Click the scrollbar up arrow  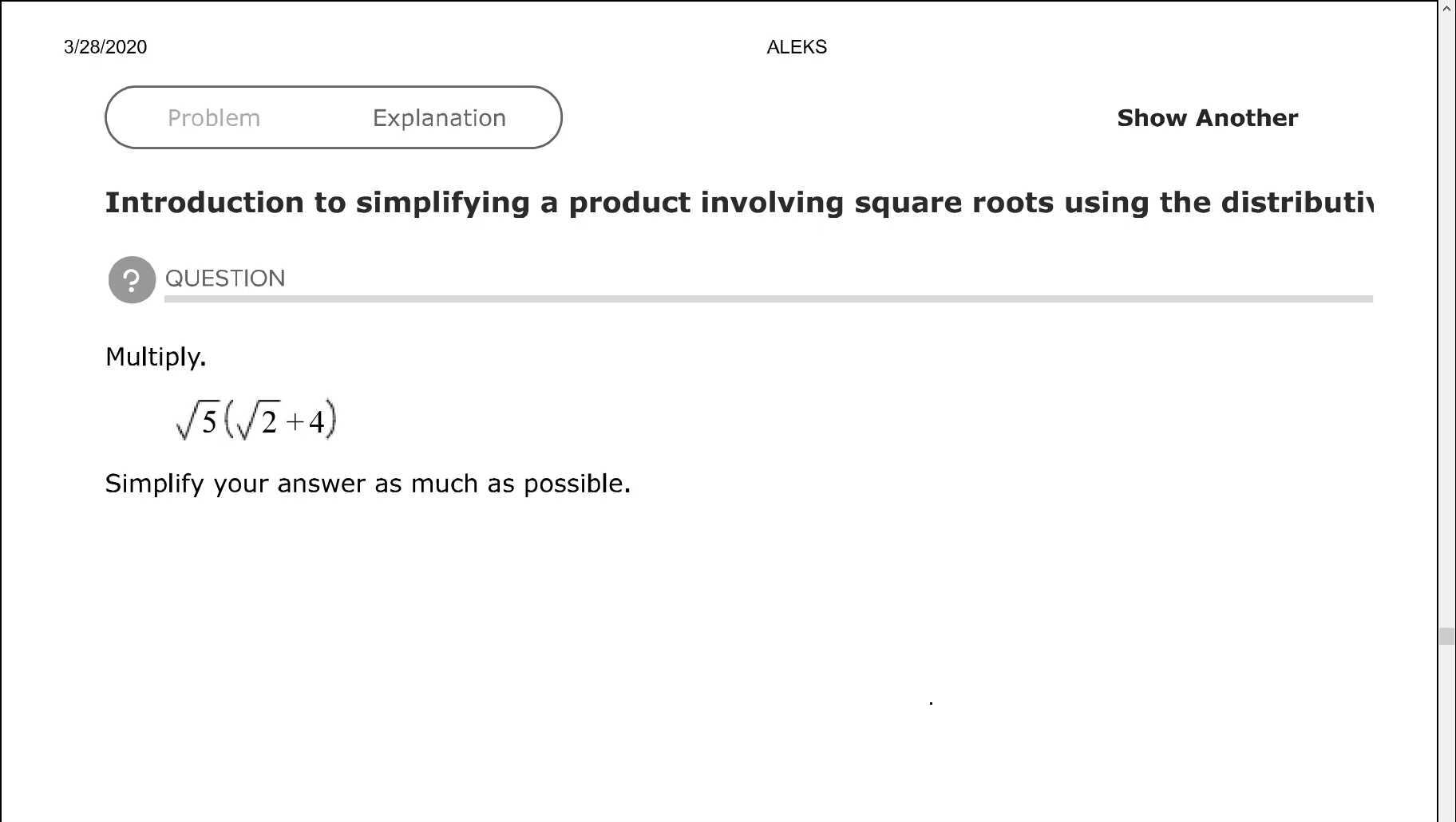click(1446, 10)
